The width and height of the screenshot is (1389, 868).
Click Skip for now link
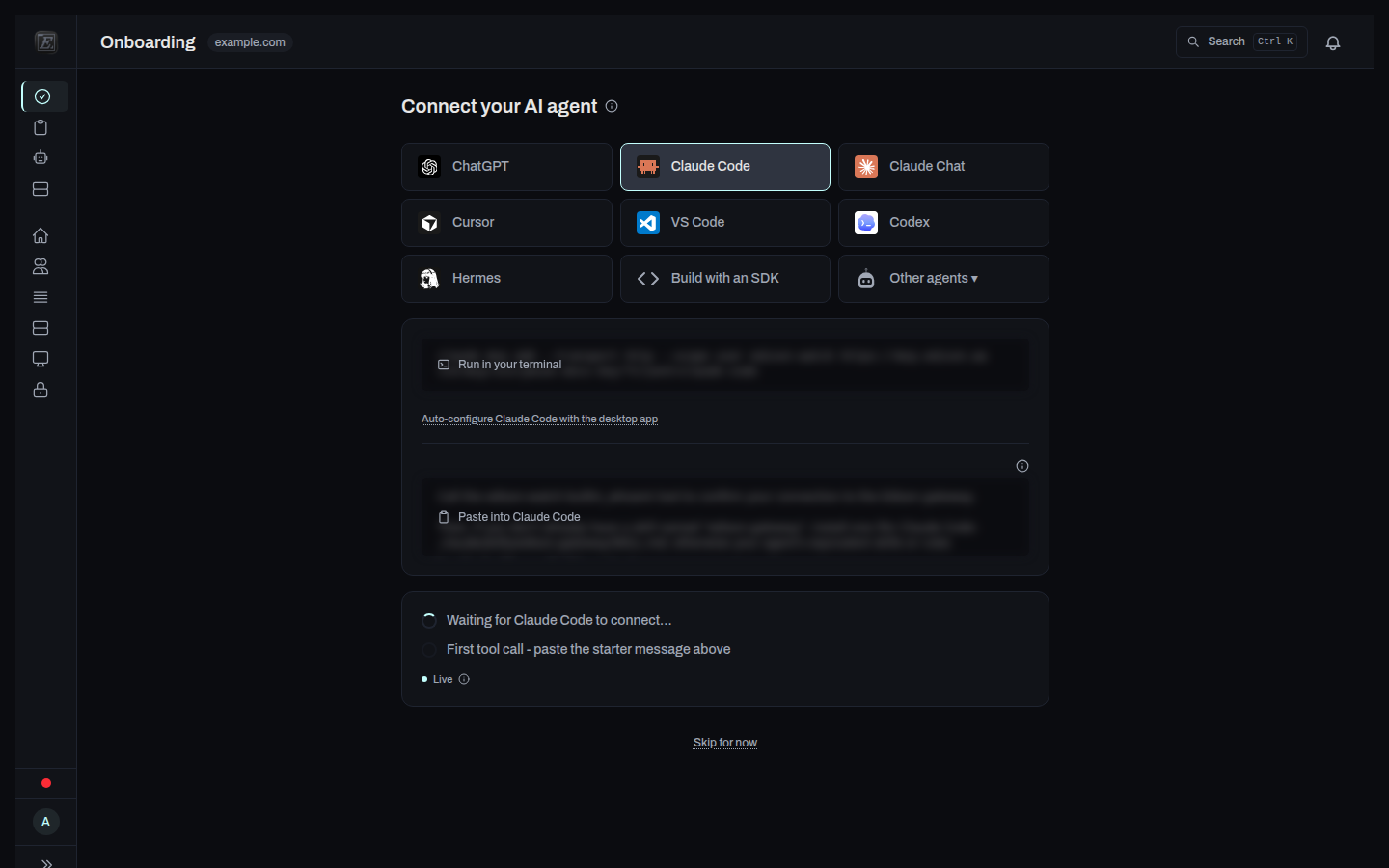[725, 743]
